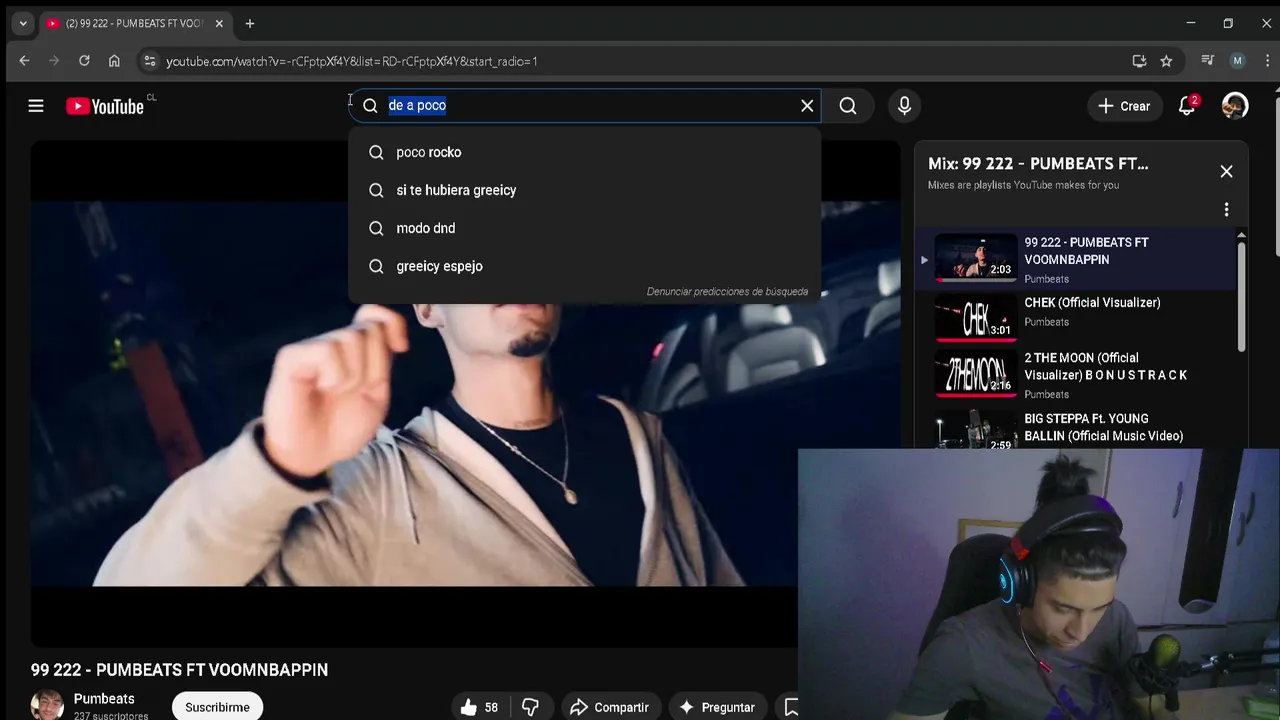Open browser home page icon
The width and height of the screenshot is (1280, 720).
click(114, 61)
